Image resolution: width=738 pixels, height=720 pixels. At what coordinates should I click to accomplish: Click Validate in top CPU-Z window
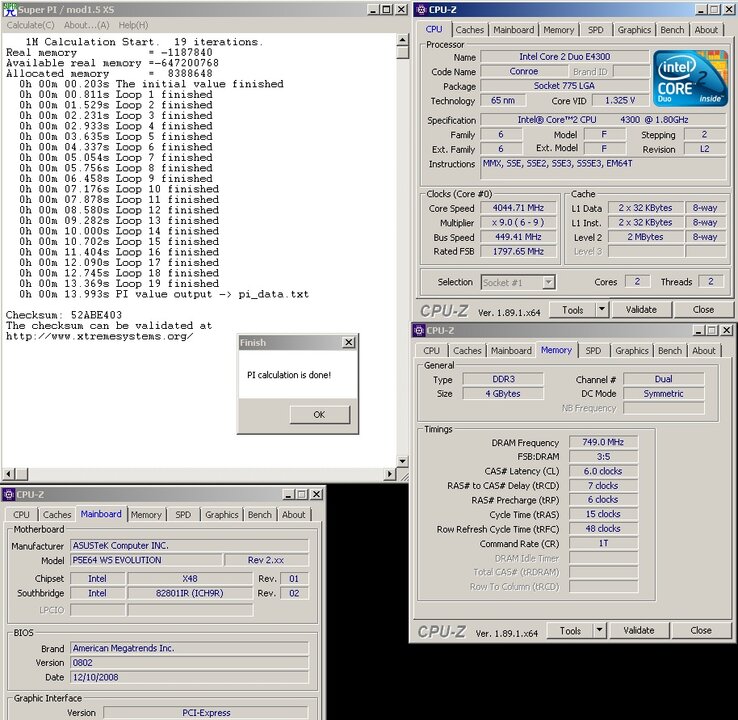tap(641, 310)
